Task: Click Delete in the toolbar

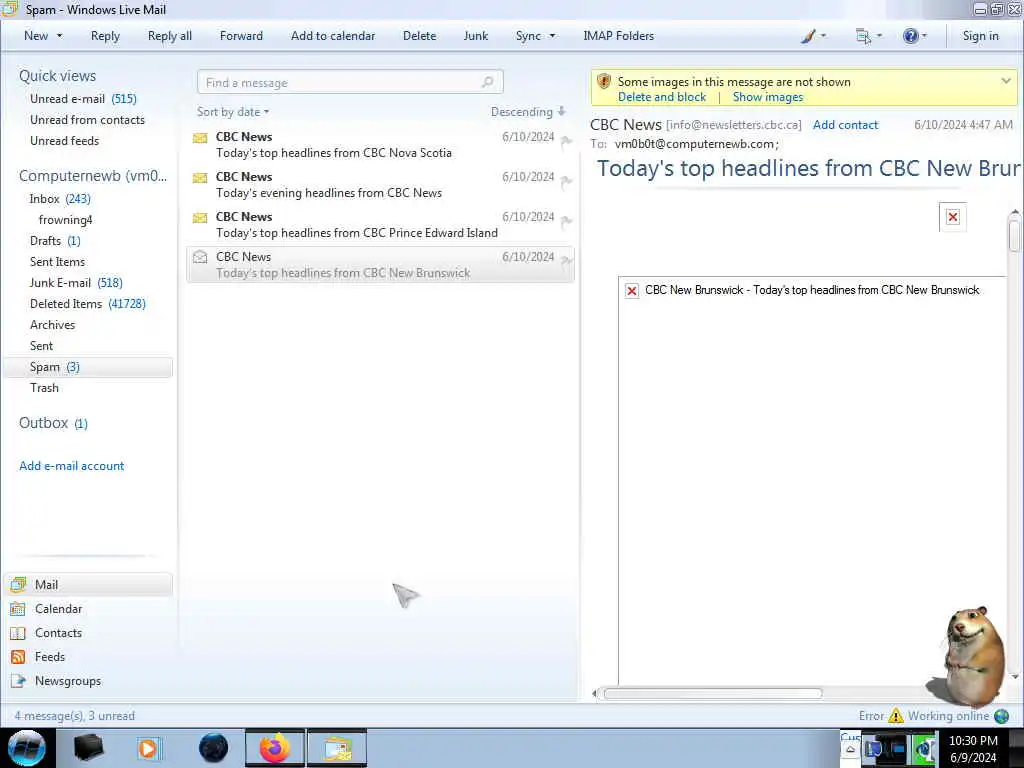Action: coord(419,36)
